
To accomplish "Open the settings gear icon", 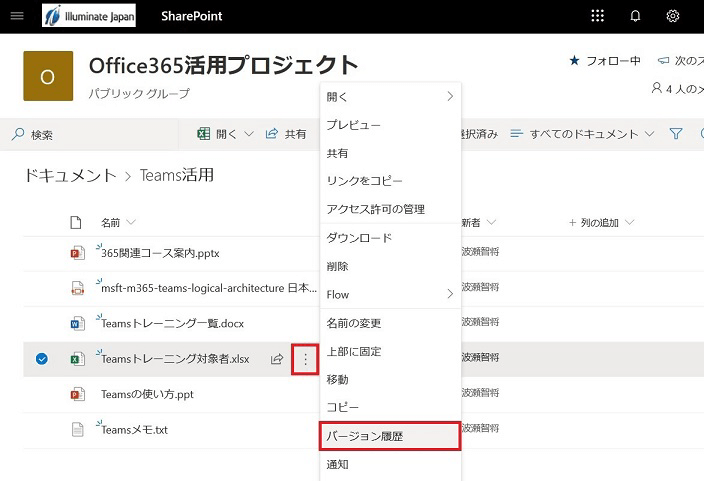I will tap(673, 16).
